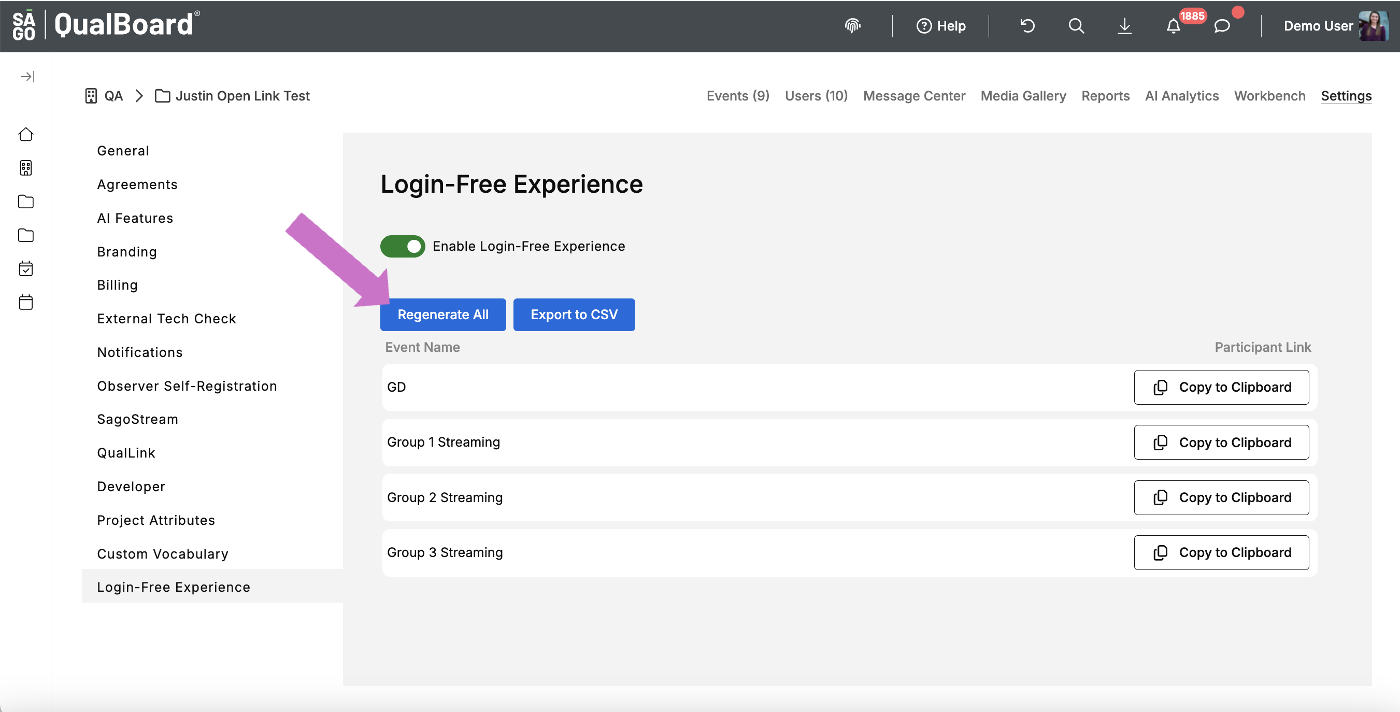The width and height of the screenshot is (1400, 712).
Task: Open notifications bell showing 1885
Action: [x=1174, y=26]
